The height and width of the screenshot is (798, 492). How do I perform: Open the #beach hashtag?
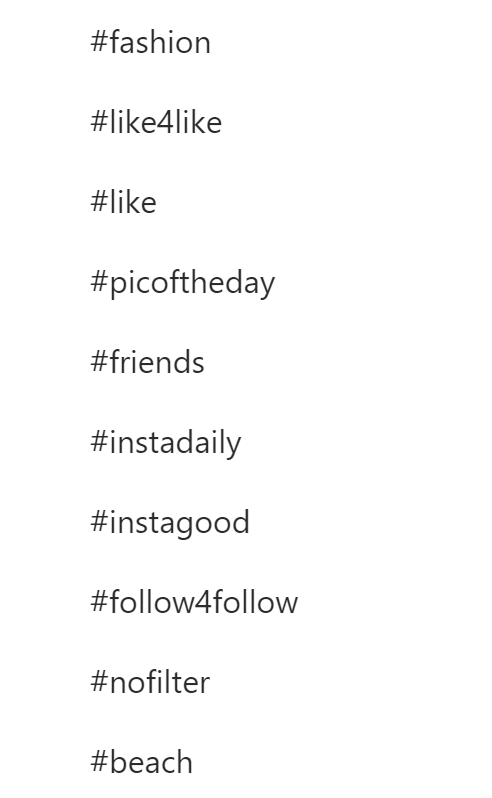point(141,761)
